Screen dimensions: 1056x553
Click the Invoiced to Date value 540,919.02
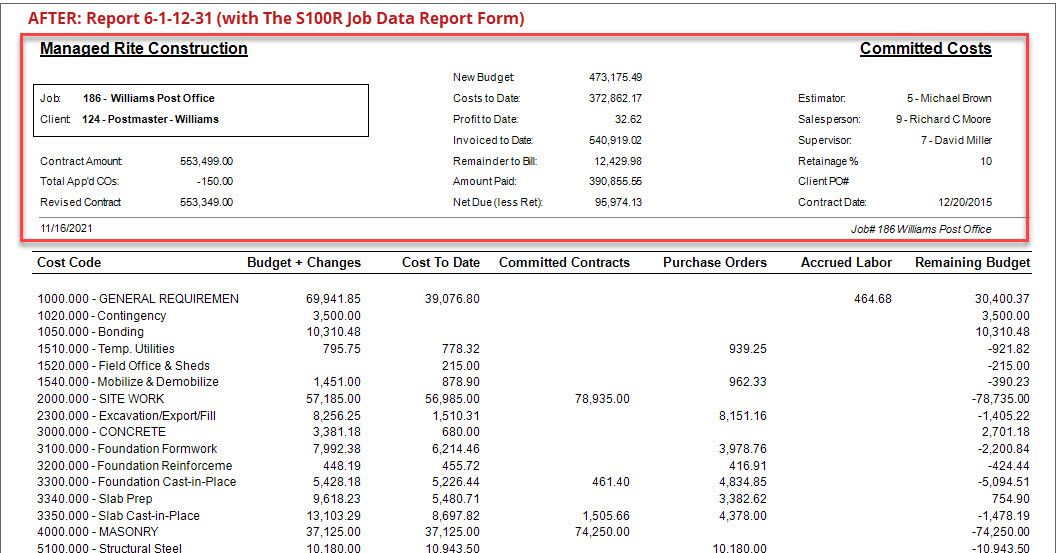click(616, 140)
